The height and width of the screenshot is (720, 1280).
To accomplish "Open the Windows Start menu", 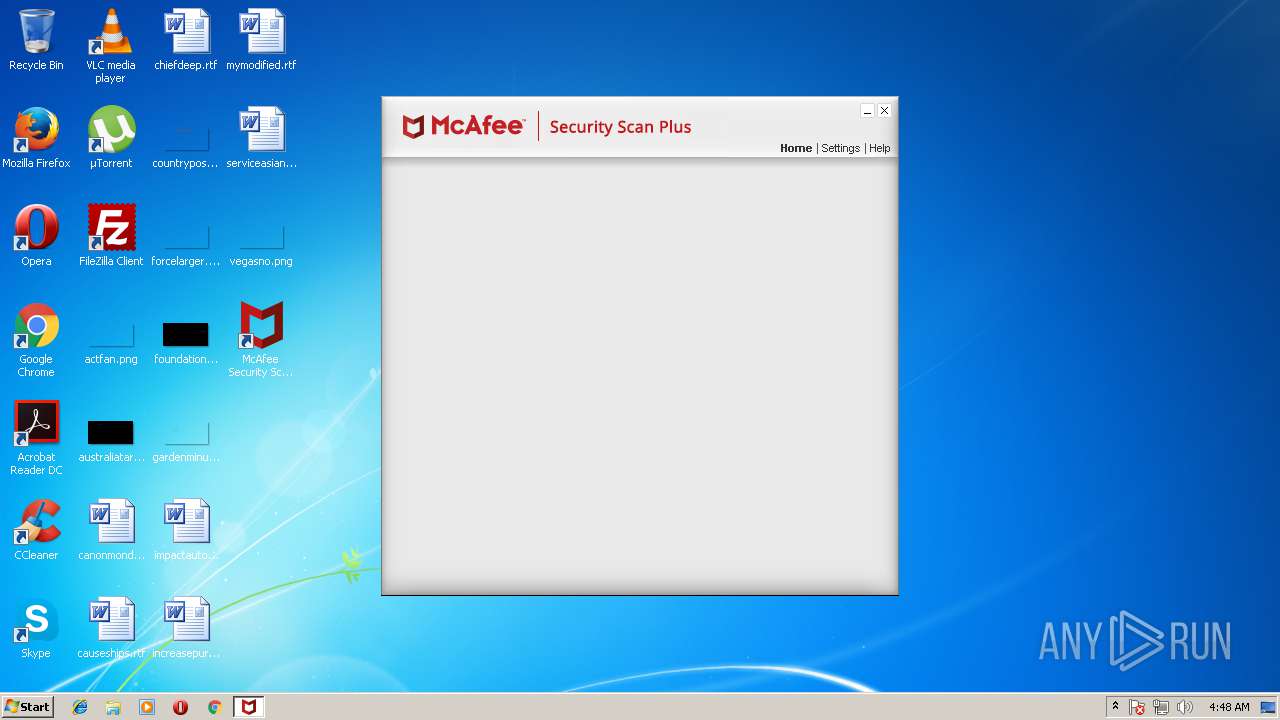I will (27, 707).
